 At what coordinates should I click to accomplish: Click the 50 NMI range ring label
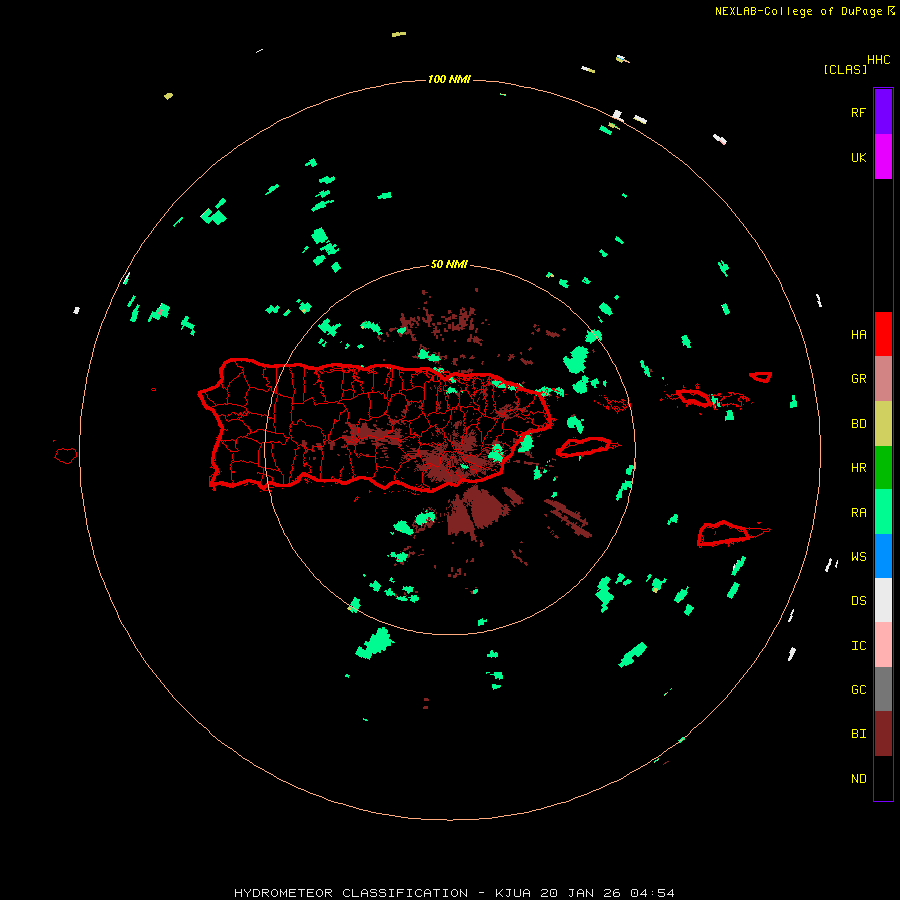click(x=449, y=264)
